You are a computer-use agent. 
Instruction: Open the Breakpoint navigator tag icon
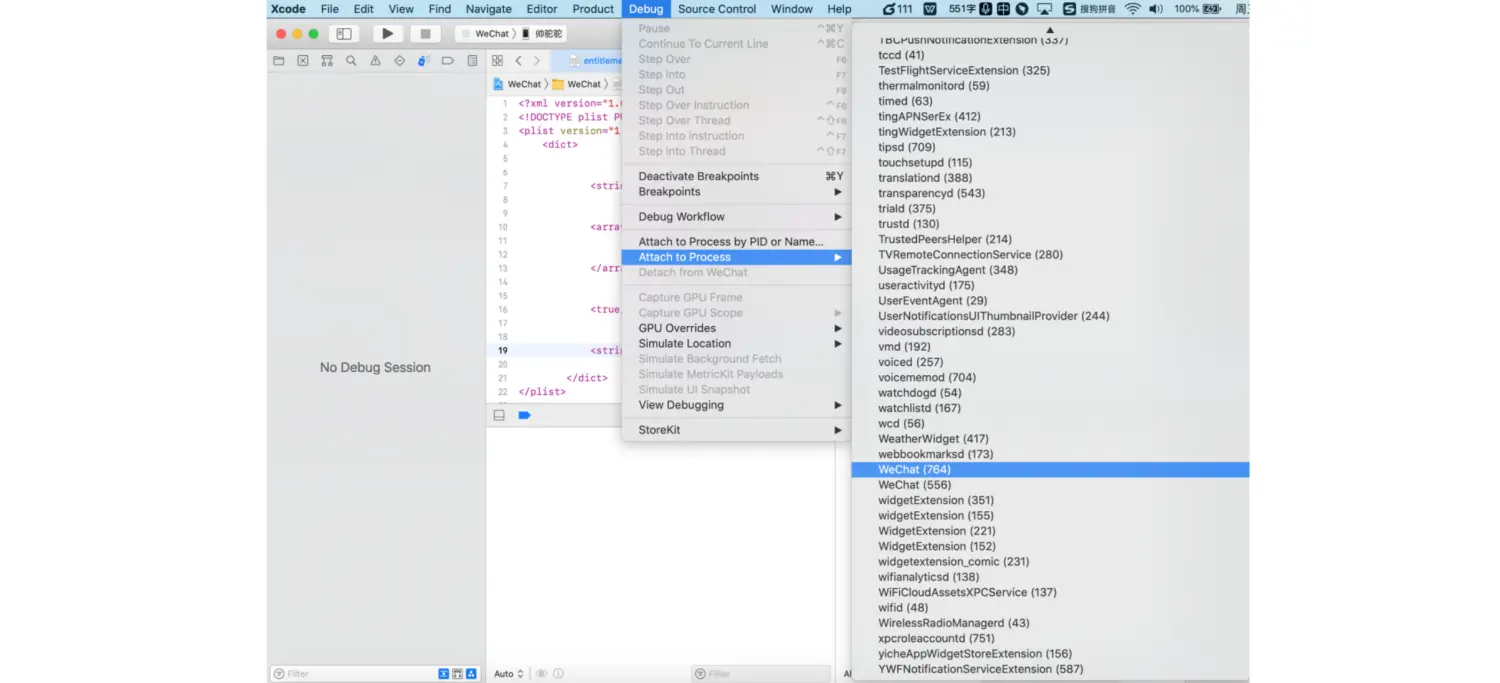(447, 61)
